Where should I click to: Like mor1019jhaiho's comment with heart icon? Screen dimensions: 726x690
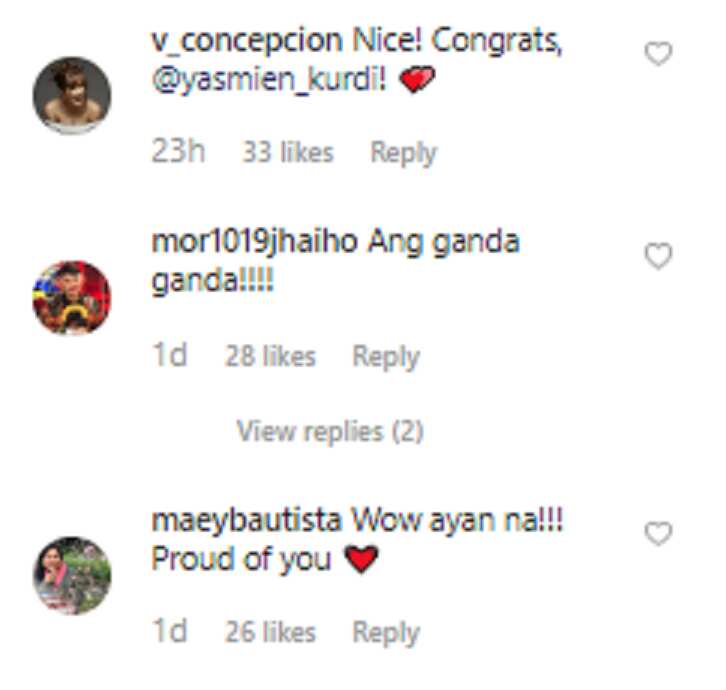[658, 256]
